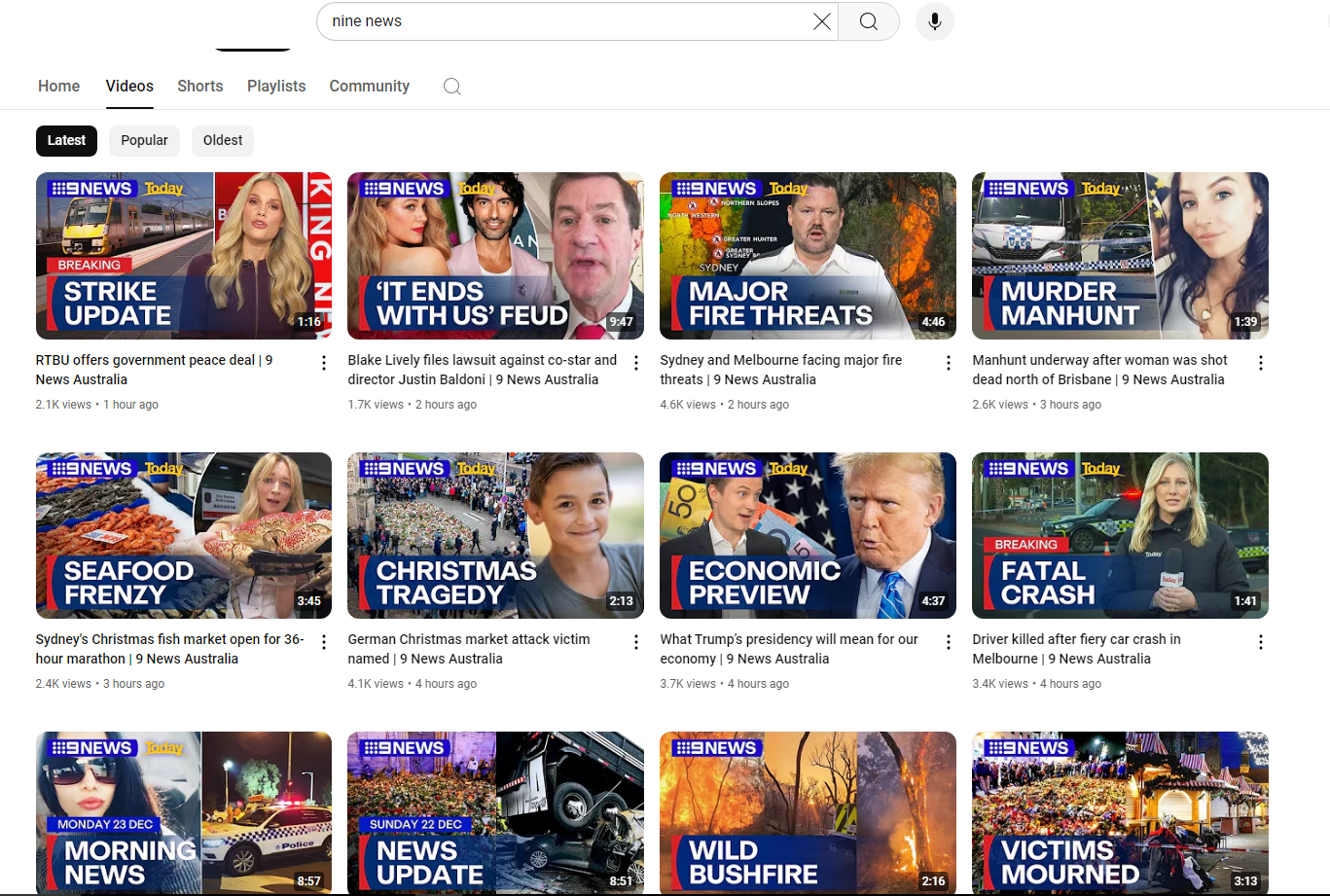
Task: Open title 'German Christmas market attack victim named'
Action: pyautogui.click(x=469, y=649)
